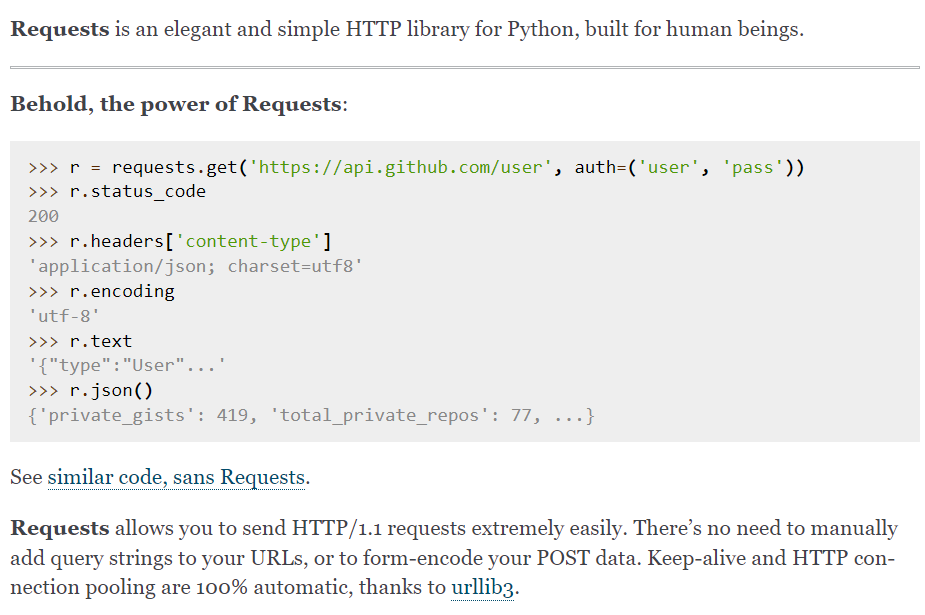Click the 'https://api.github.com/user' URL string

(x=400, y=167)
